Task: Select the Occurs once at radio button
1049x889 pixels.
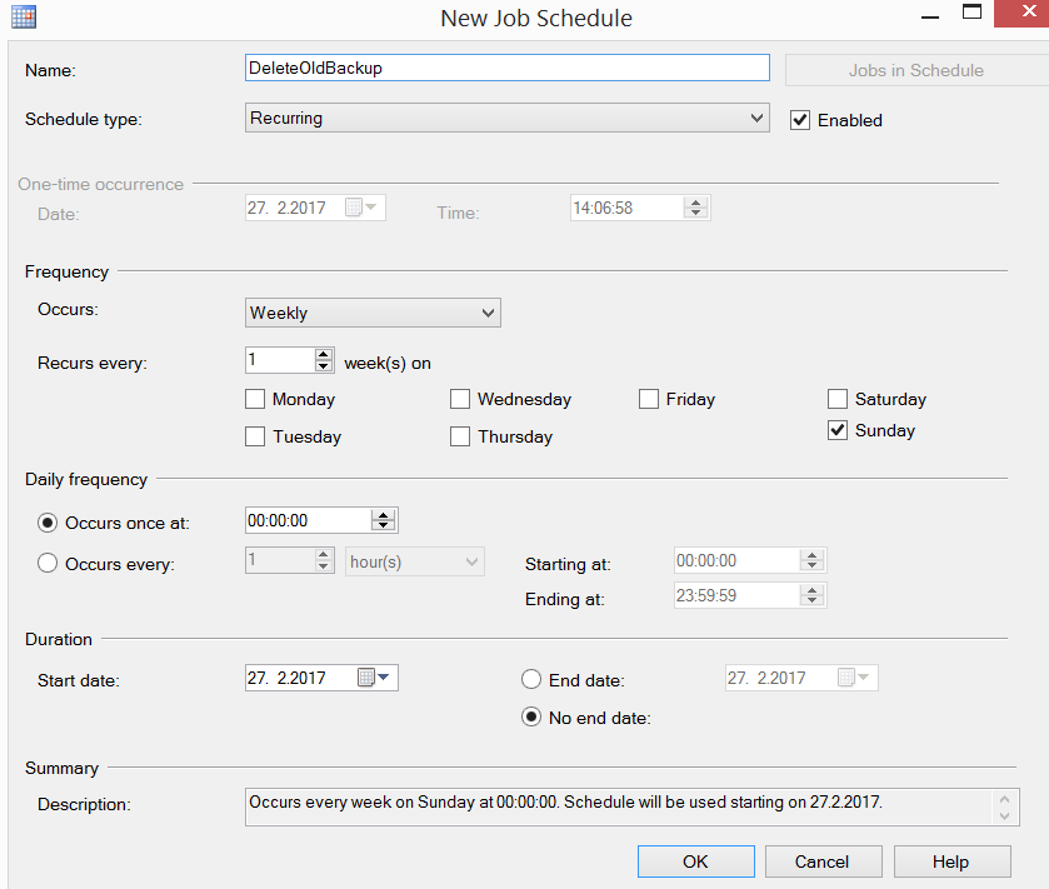Action: (x=47, y=522)
